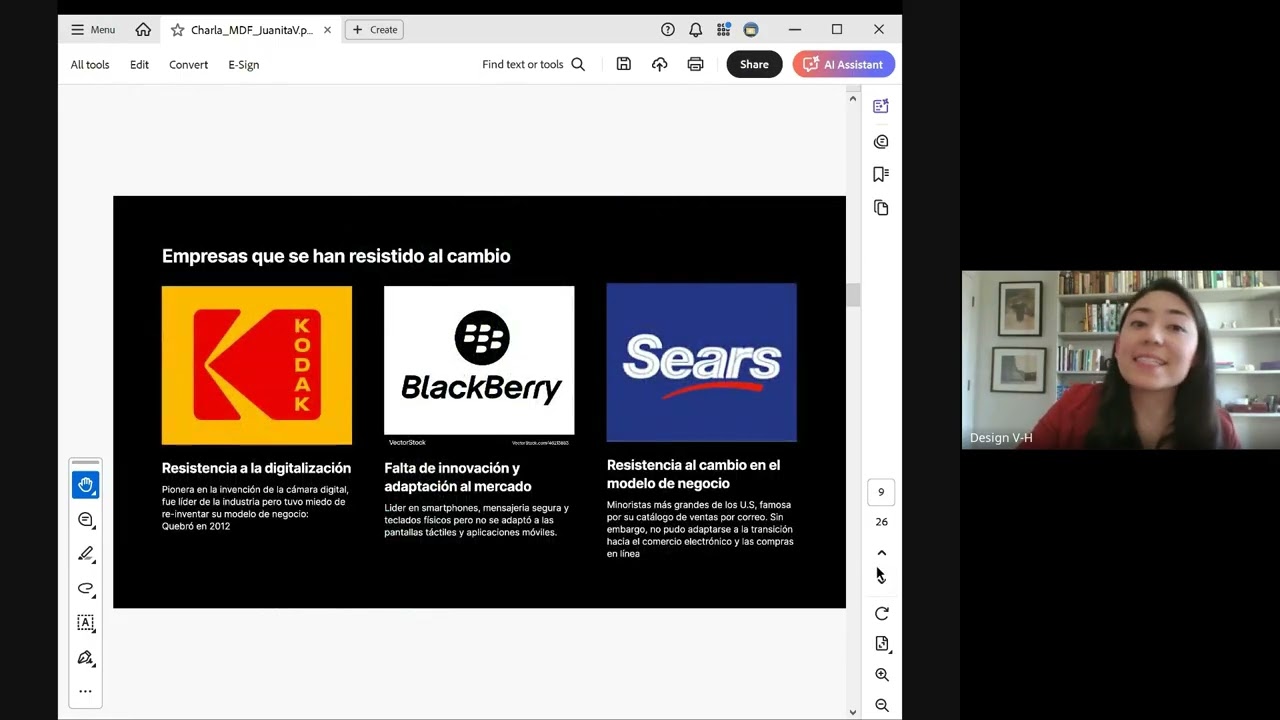Image resolution: width=1280 pixels, height=720 pixels.
Task: Rotate the page view
Action: tap(881, 614)
